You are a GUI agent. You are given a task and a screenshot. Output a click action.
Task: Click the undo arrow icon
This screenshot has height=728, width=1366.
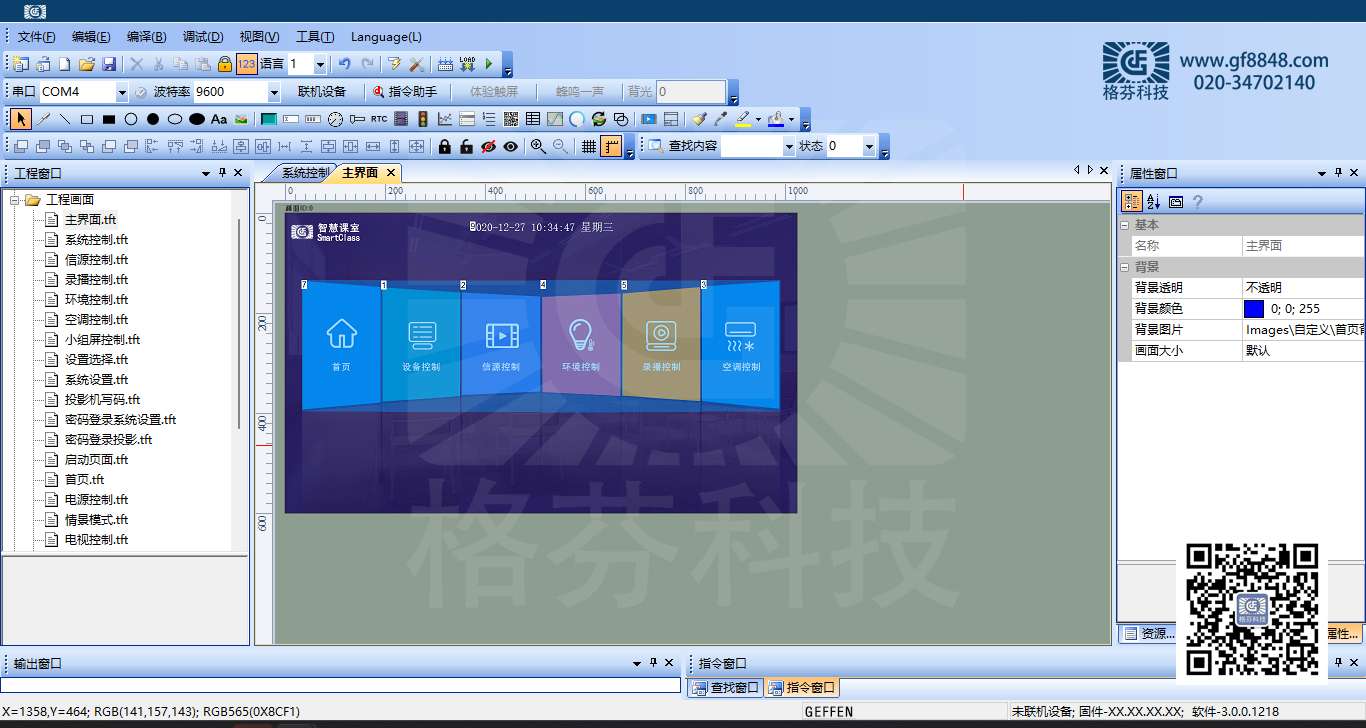[x=344, y=64]
